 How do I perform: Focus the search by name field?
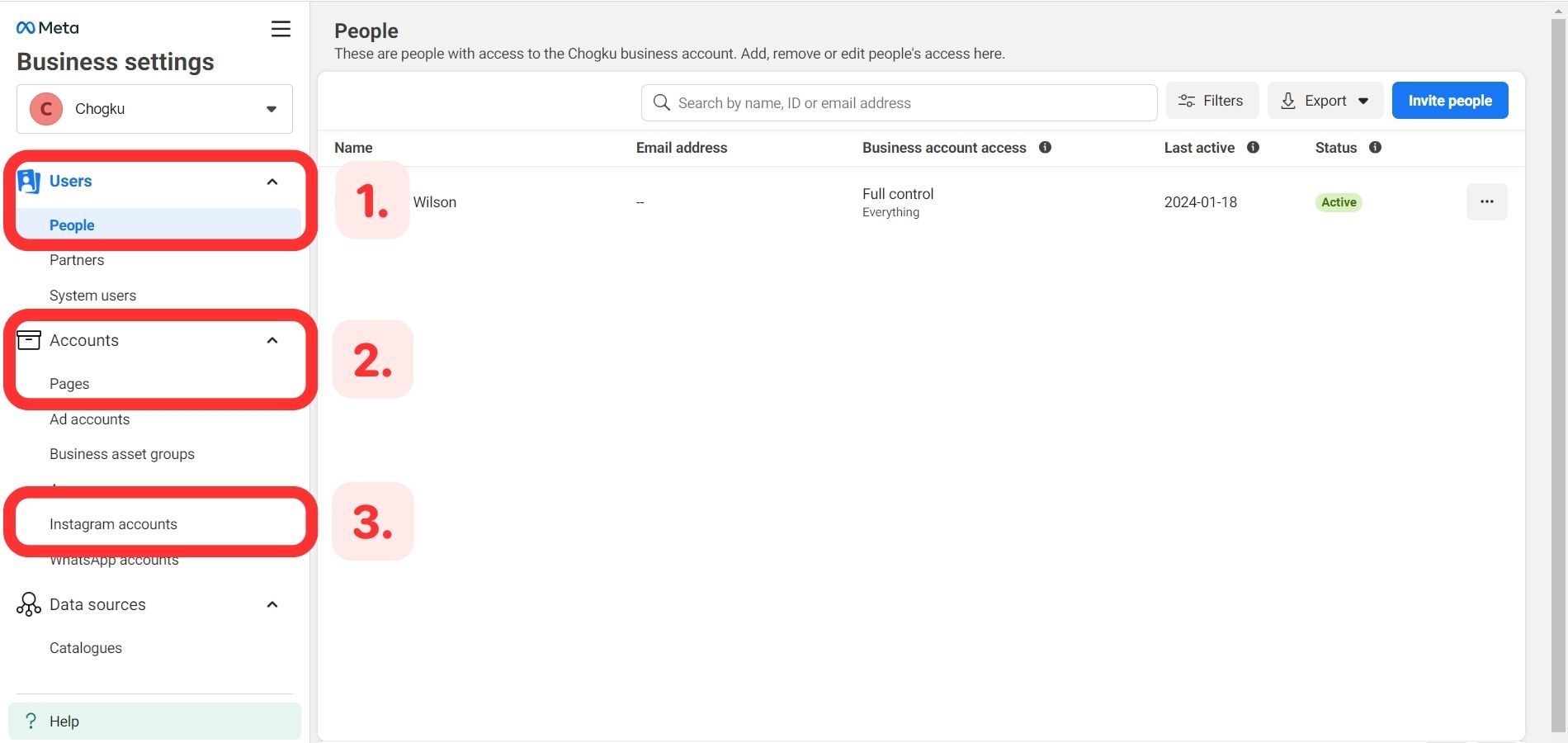pyautogui.click(x=899, y=102)
